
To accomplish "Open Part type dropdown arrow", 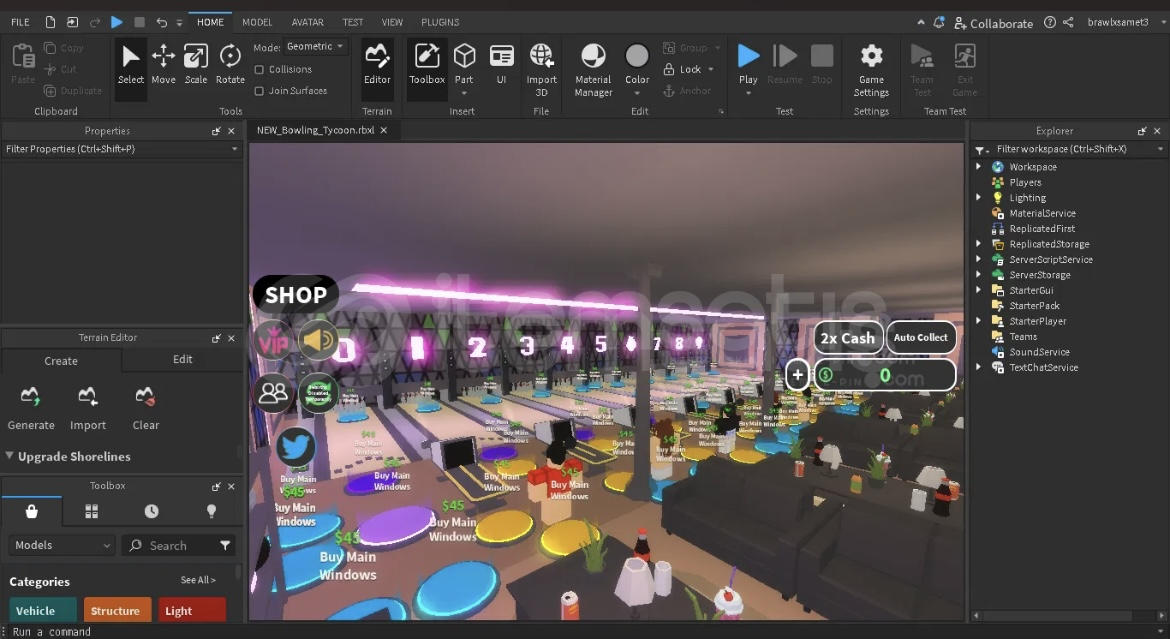I will [x=464, y=93].
